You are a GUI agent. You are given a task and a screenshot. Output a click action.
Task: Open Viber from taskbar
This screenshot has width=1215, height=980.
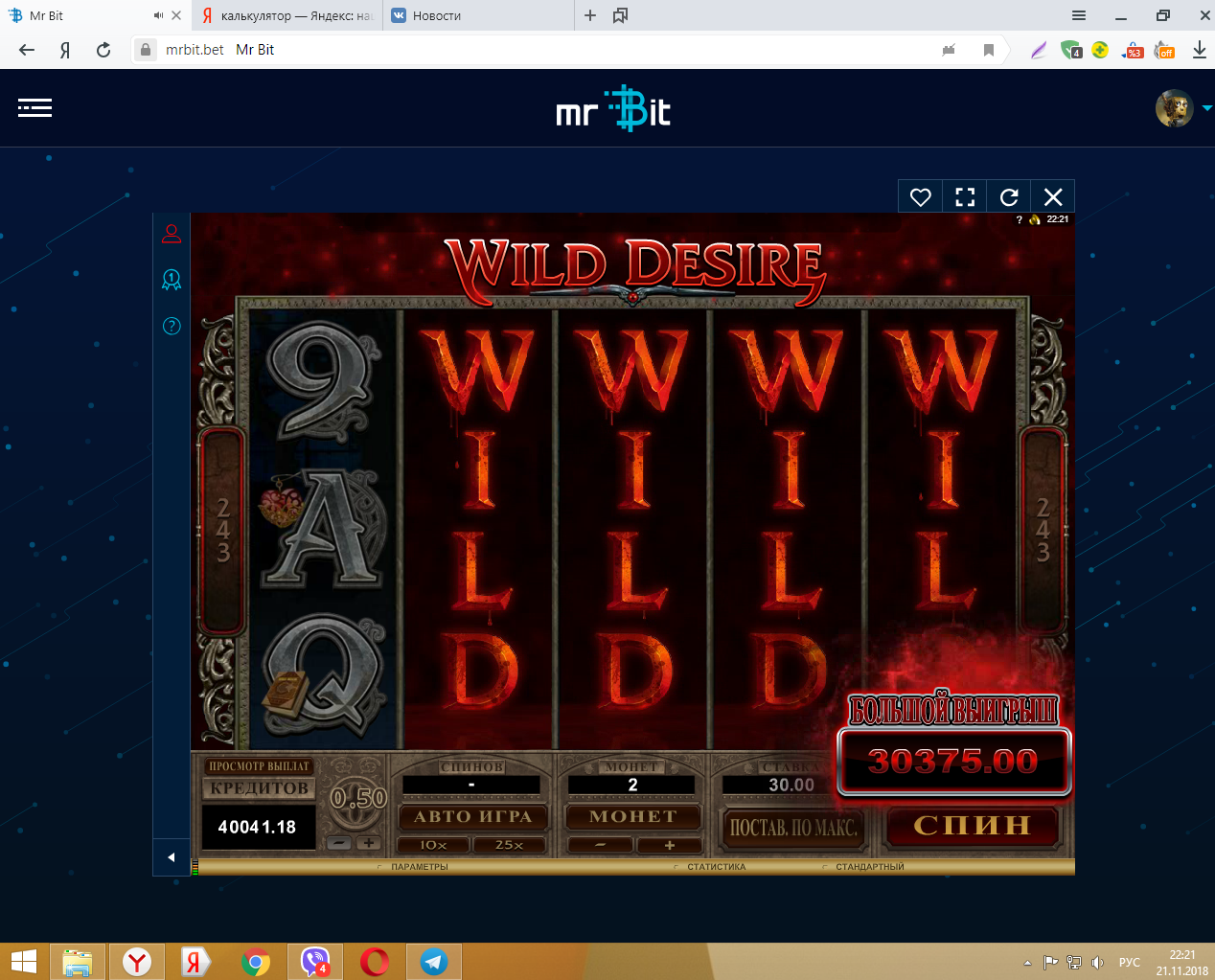315,962
